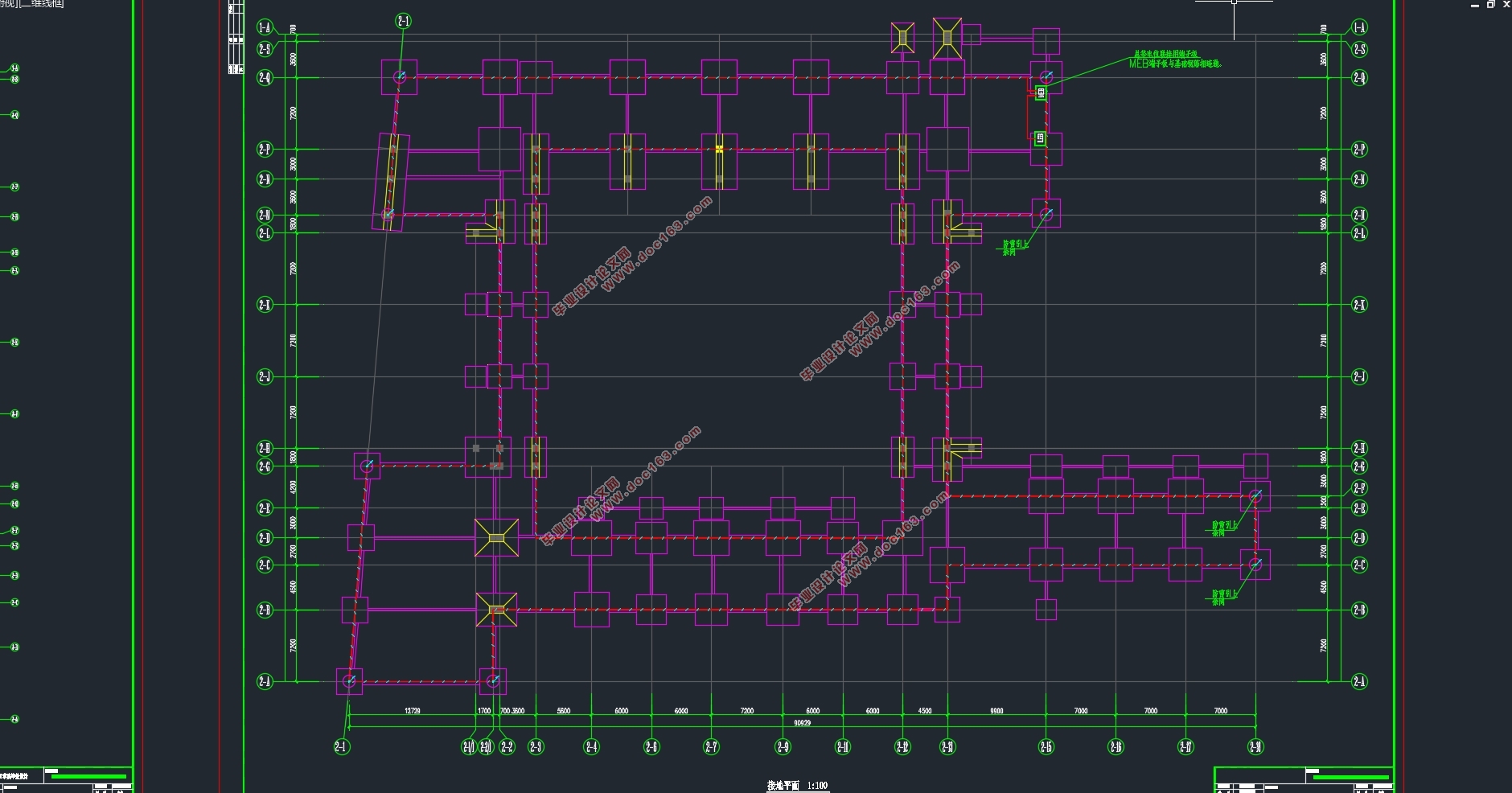Screen dimensions: 1512x793
Task: Click the 2-S bubble on the left side
Action: pos(265,49)
